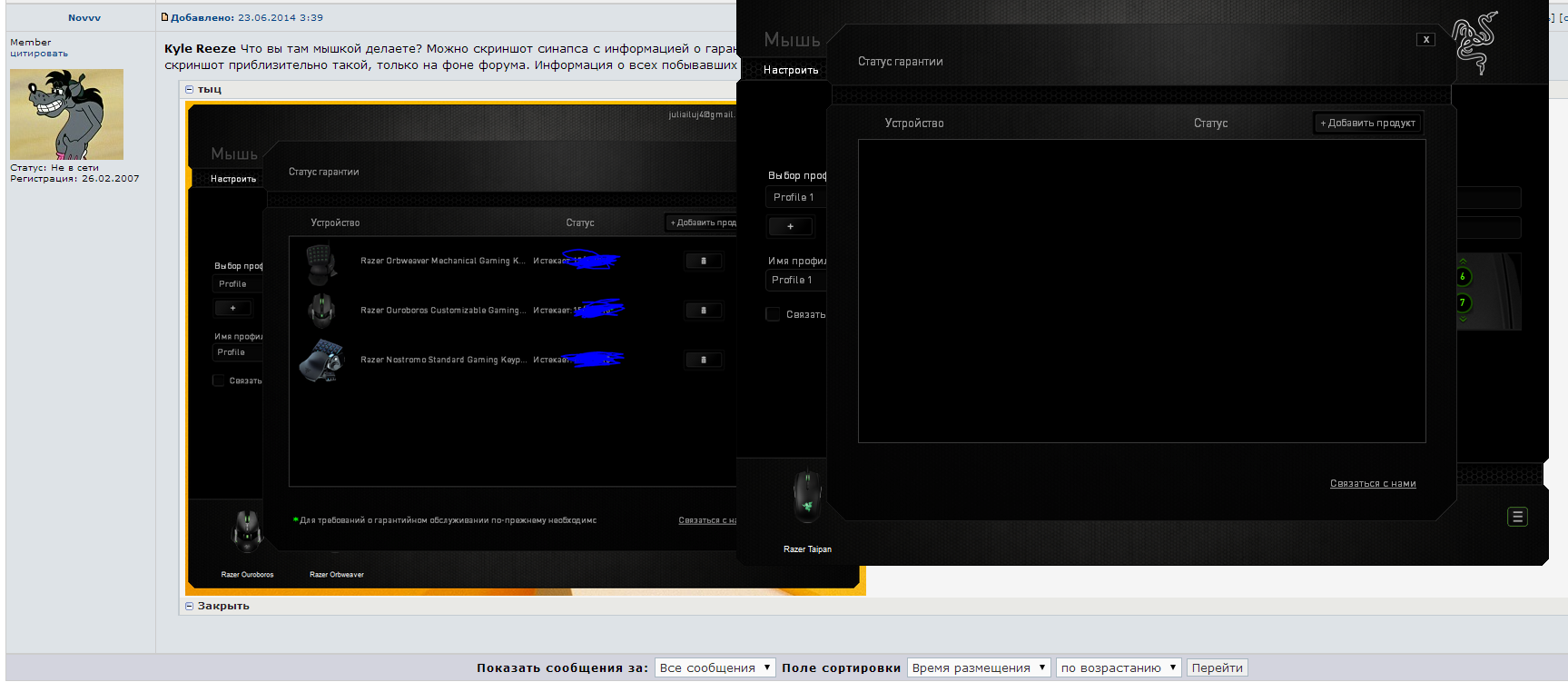Click the цитировать link
The image size is (1568, 682).
coord(39,54)
